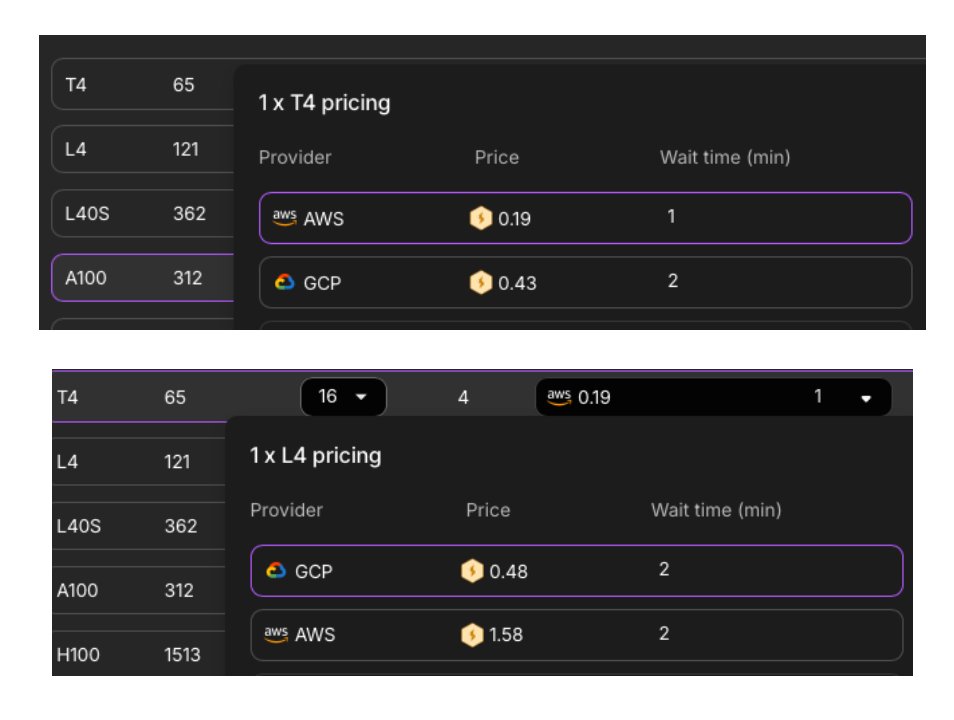Screen dimensions: 954x720
Task: Click the coin icon beside price 0.48
Action: coord(472,571)
